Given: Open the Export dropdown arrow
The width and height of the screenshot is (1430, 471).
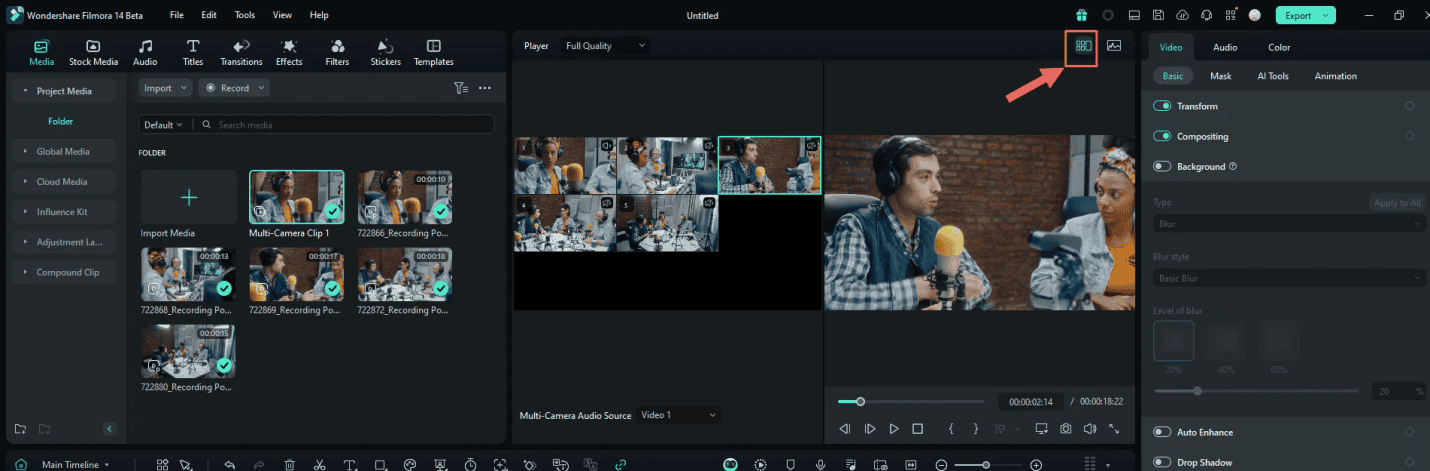Looking at the screenshot, I should click(1325, 15).
